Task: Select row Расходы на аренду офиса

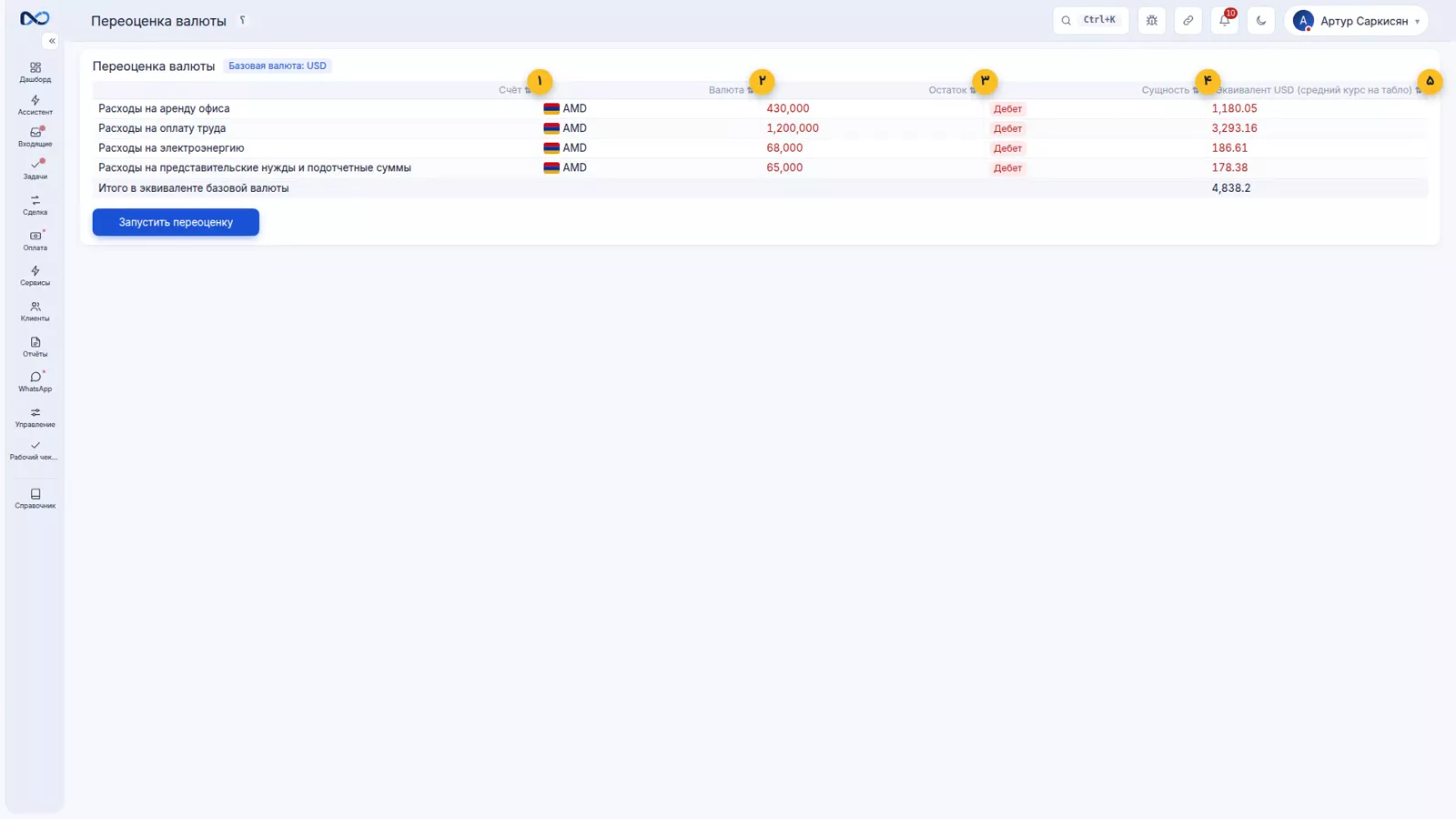Action: coord(760,108)
